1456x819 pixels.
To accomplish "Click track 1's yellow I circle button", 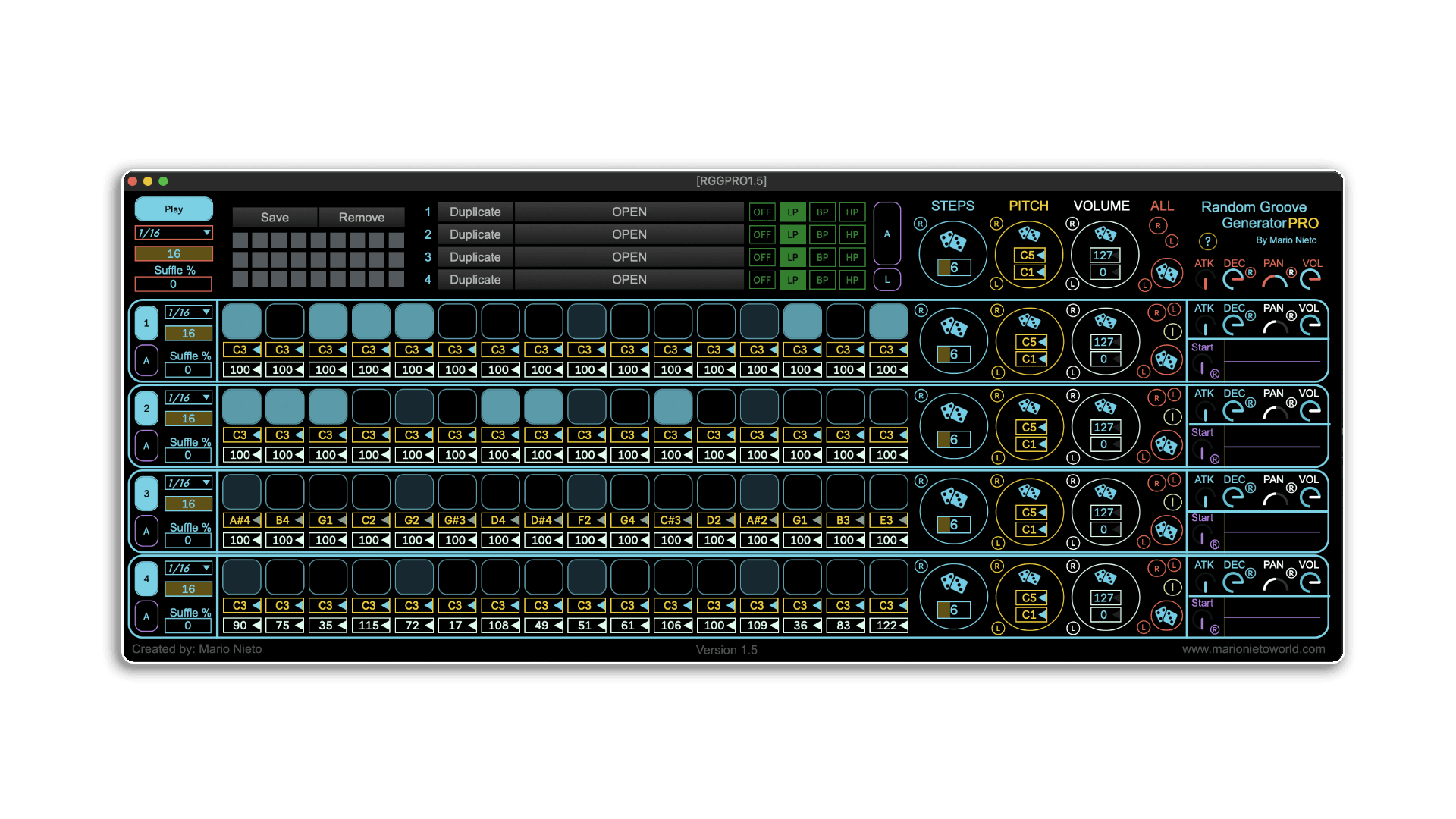I will (x=1173, y=331).
